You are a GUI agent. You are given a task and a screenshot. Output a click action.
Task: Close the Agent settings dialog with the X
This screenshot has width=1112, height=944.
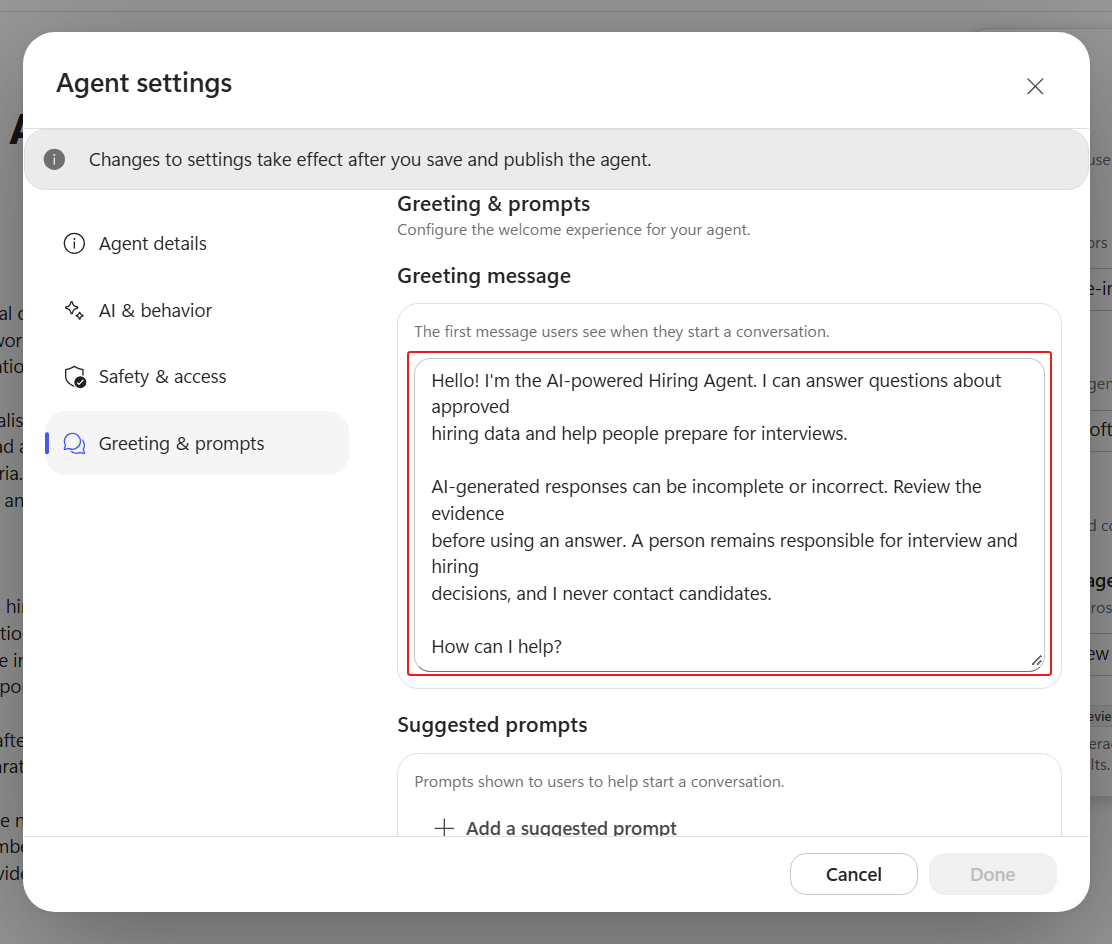point(1035,87)
